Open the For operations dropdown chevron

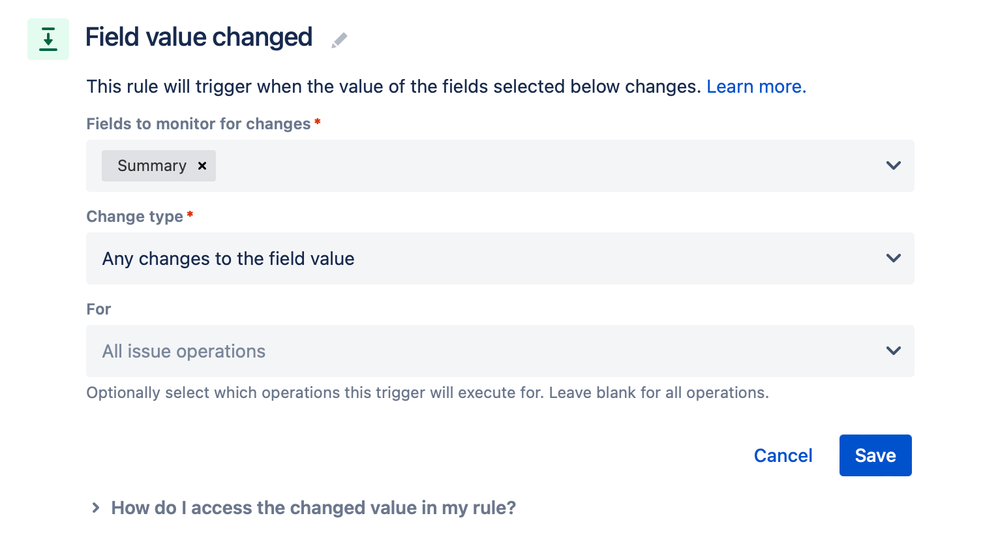[893, 351]
